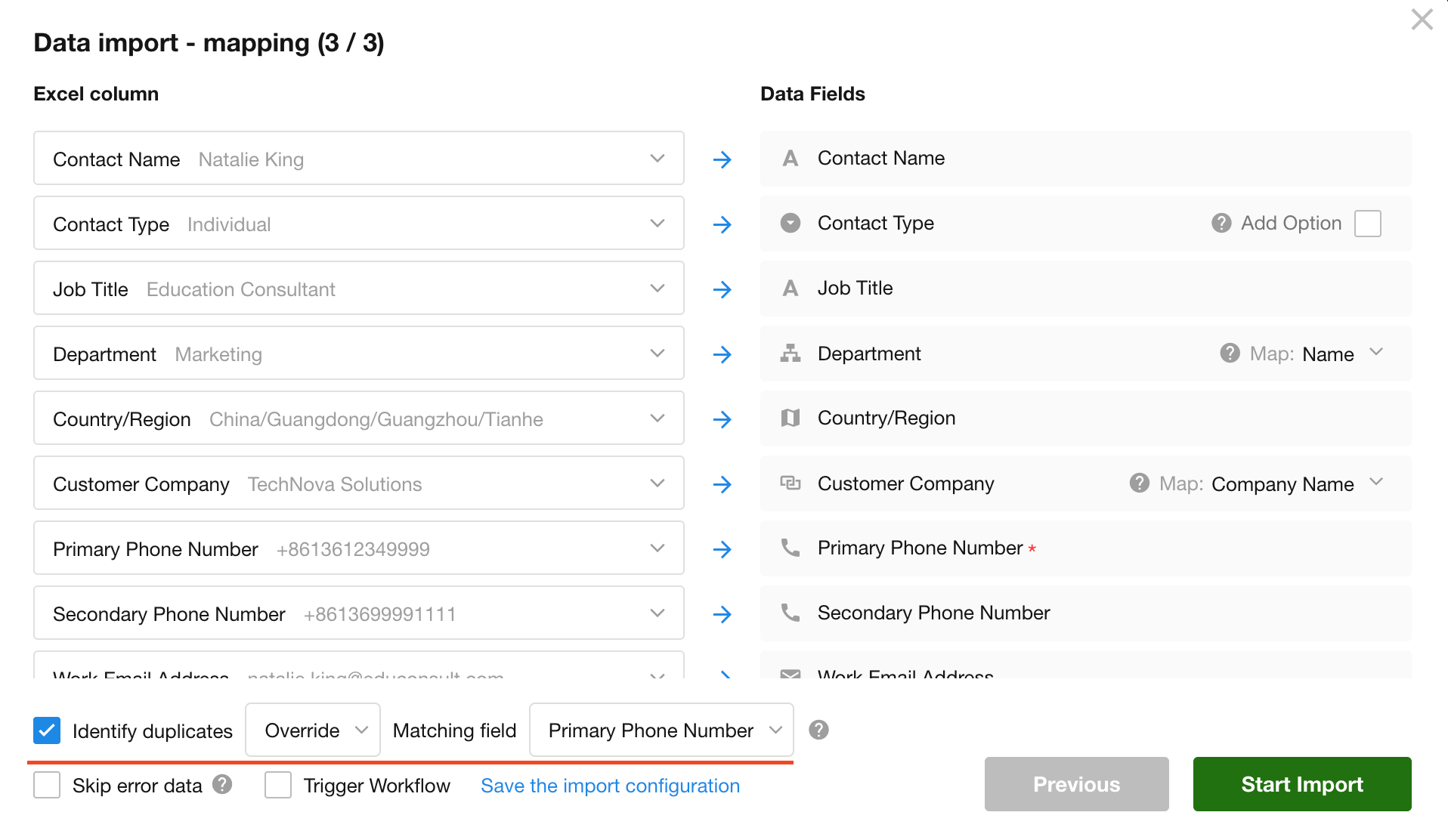Screen dimensions: 1448x840
Task: Click help icon next to Add Option
Action: point(1221,223)
